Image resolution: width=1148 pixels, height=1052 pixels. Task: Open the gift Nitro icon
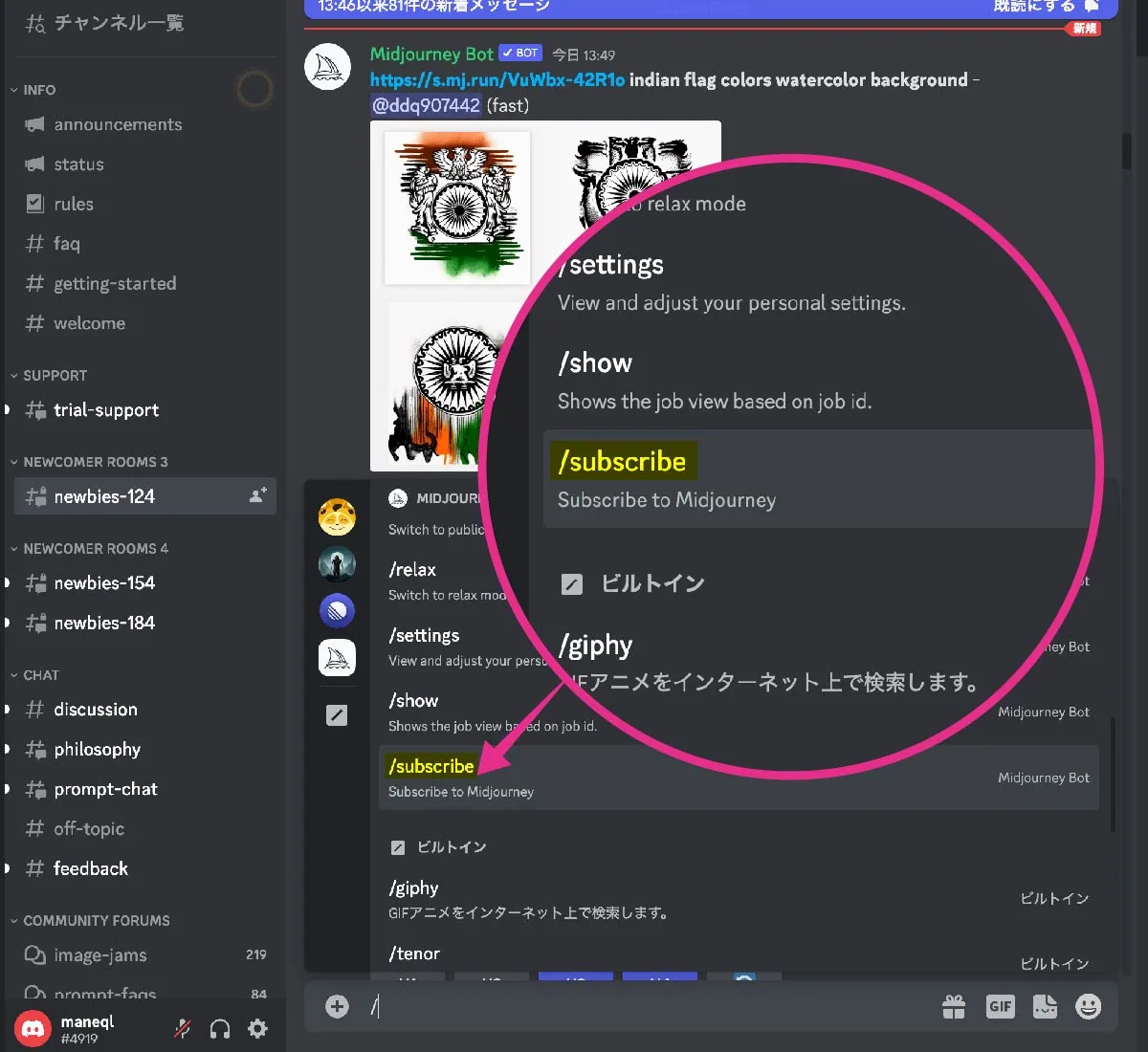[954, 1006]
